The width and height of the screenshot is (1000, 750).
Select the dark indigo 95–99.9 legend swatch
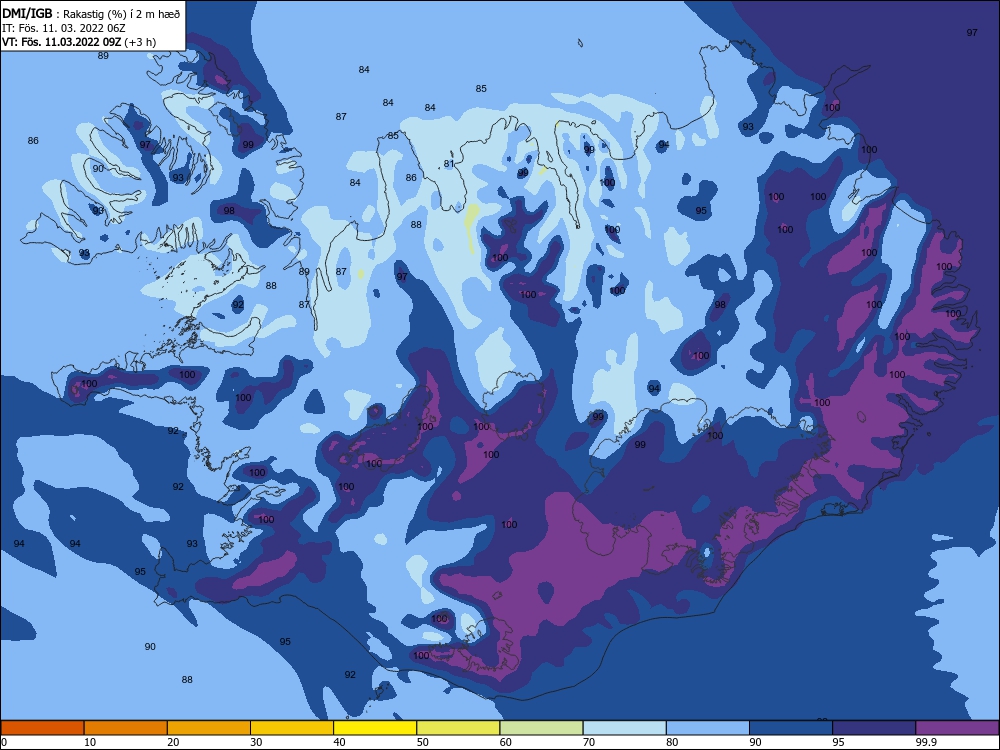[874, 728]
